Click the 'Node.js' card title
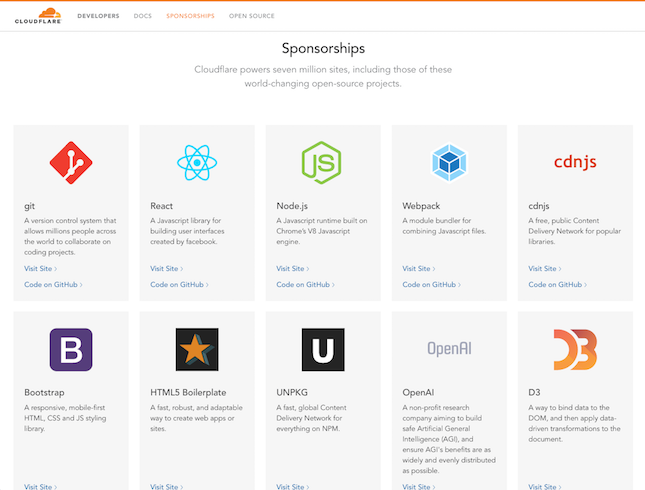 [292, 206]
